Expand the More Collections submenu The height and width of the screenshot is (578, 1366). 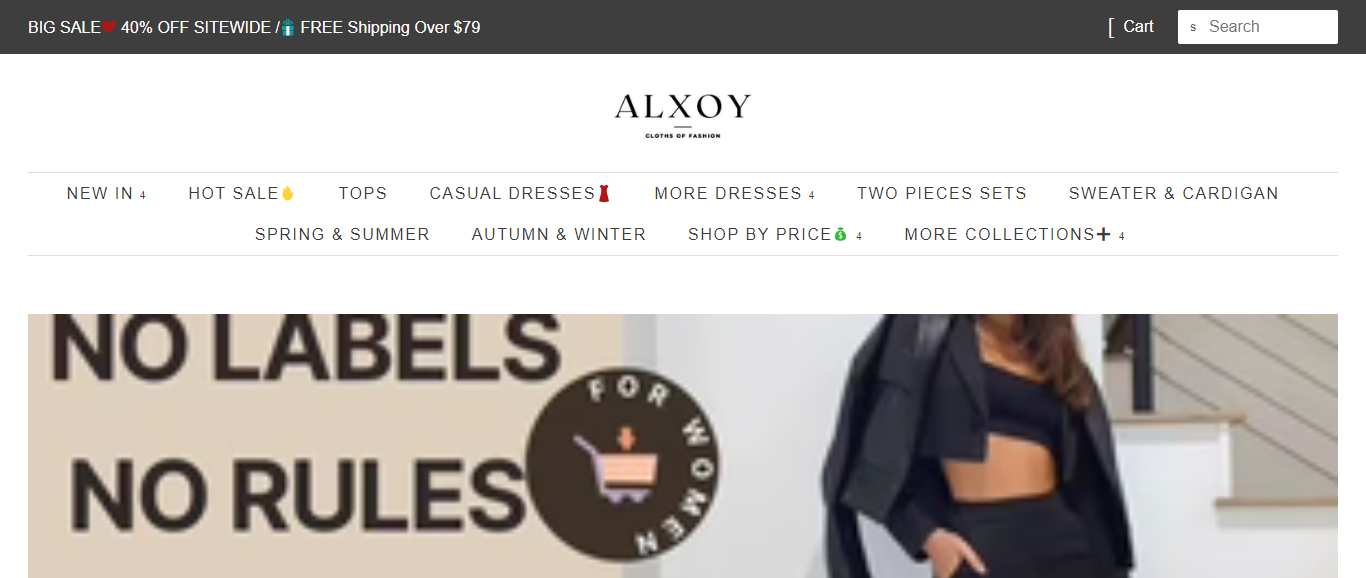1122,236
